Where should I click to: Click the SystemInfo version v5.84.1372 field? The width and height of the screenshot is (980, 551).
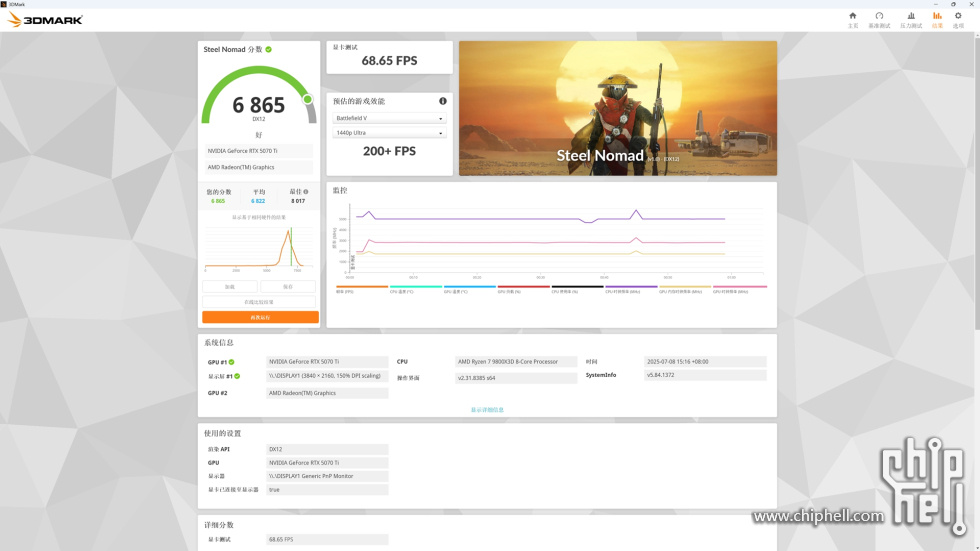click(705, 375)
